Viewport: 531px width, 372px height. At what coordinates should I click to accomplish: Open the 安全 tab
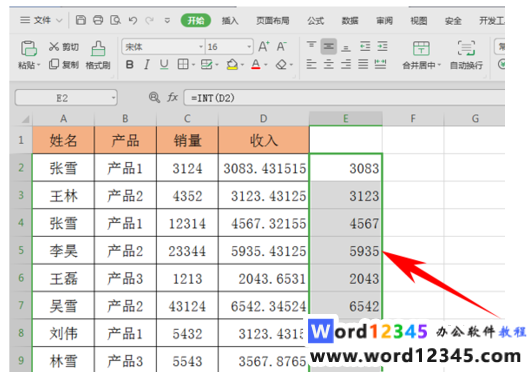click(453, 21)
